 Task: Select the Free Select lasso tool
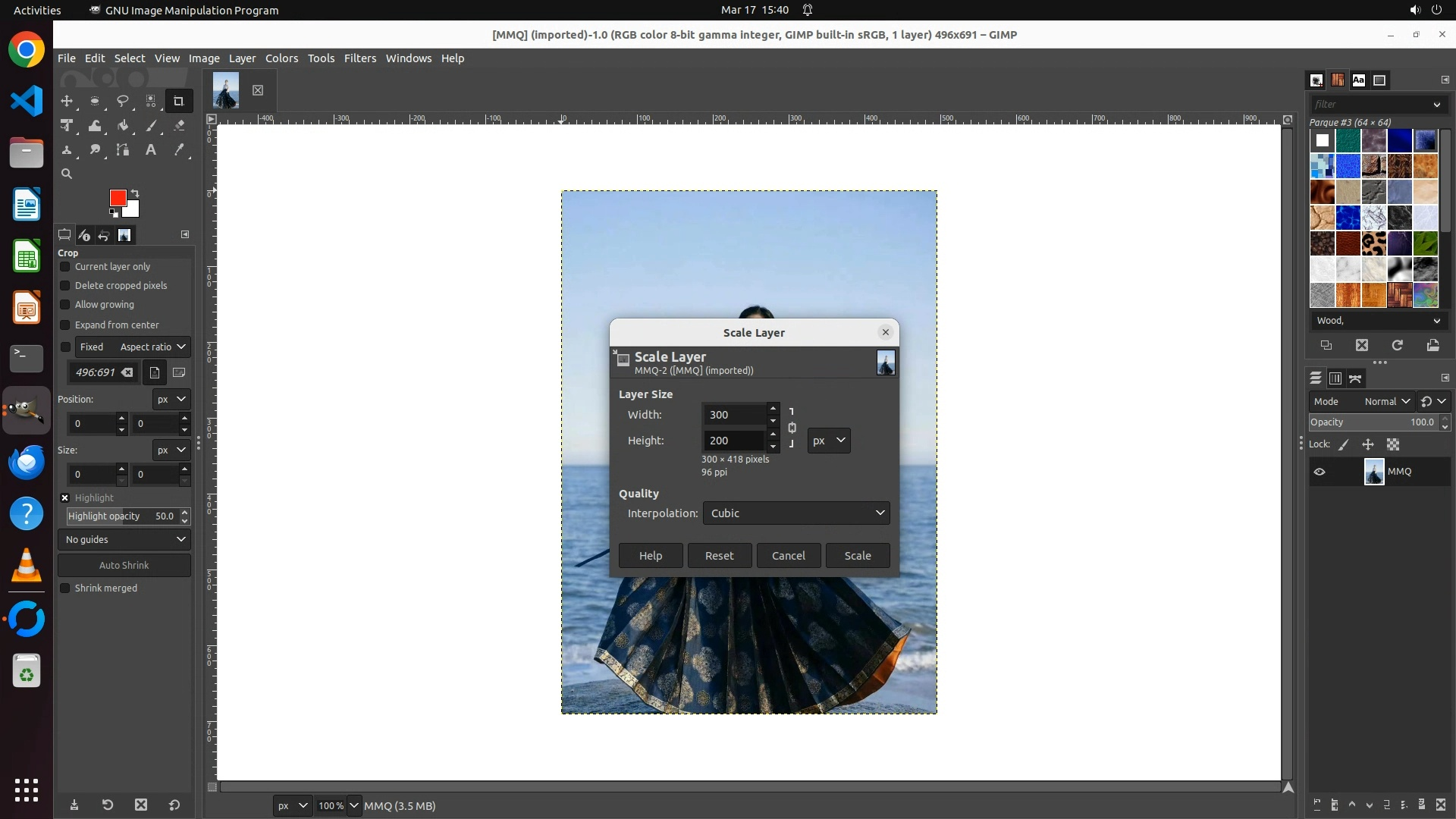(x=122, y=101)
